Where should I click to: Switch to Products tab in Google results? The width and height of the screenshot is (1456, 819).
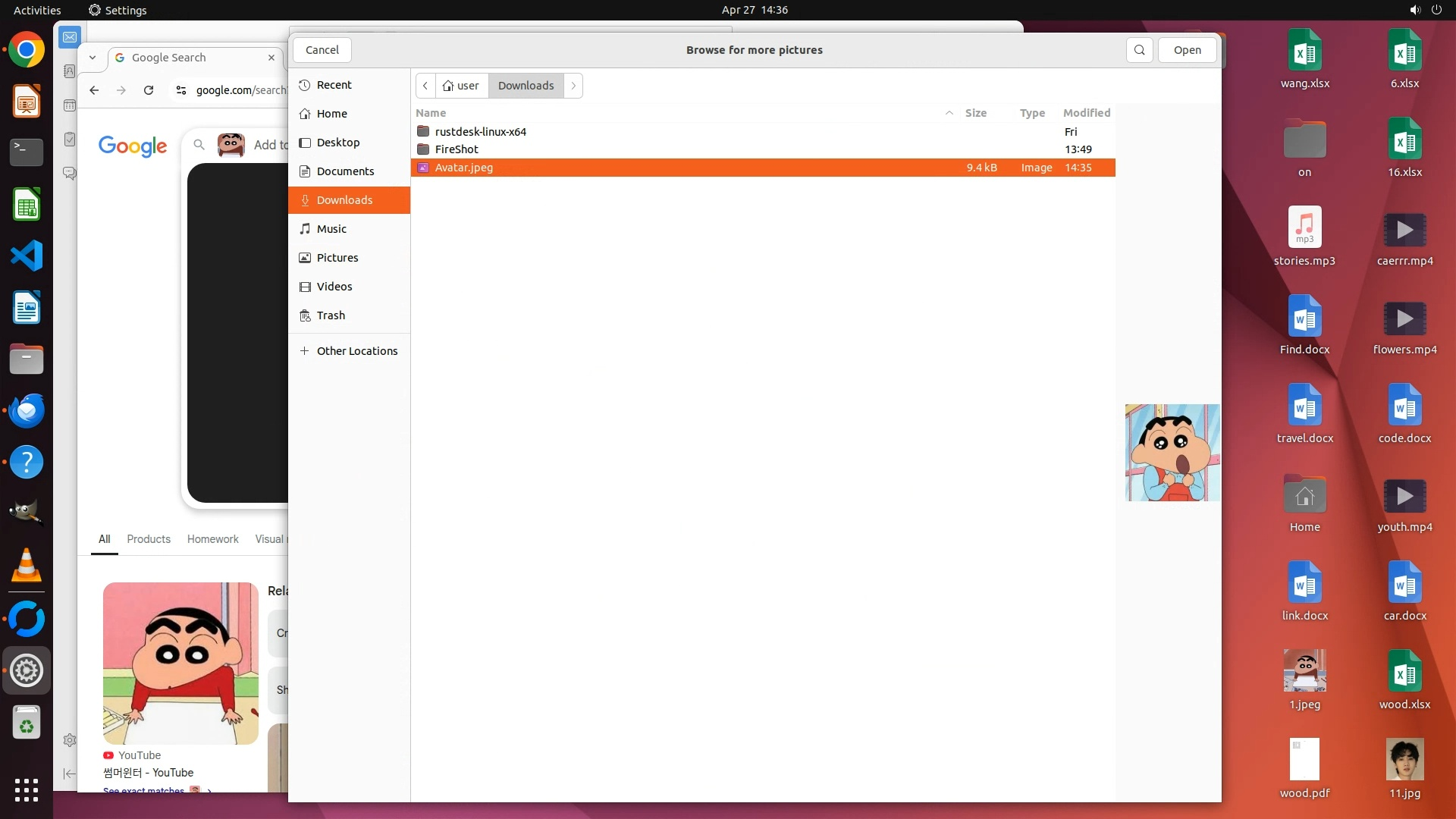(x=149, y=539)
